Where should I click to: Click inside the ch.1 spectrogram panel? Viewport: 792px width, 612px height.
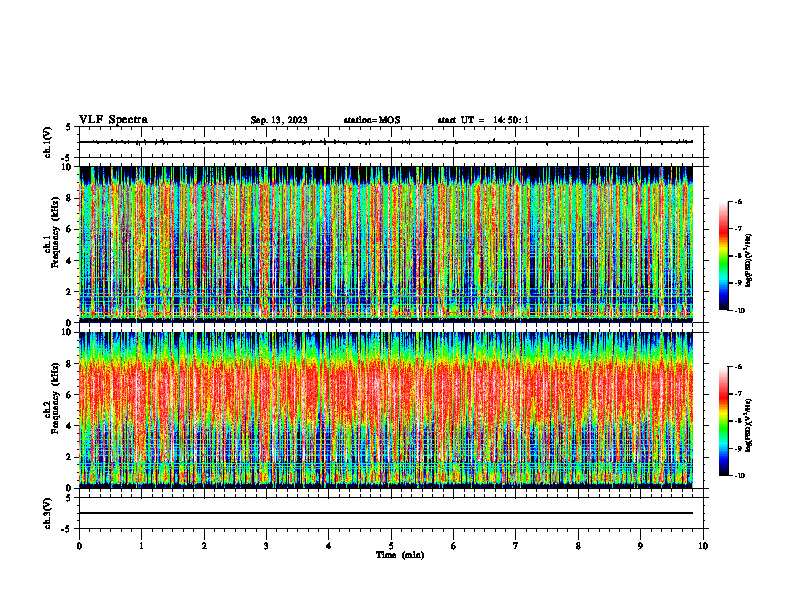point(386,244)
